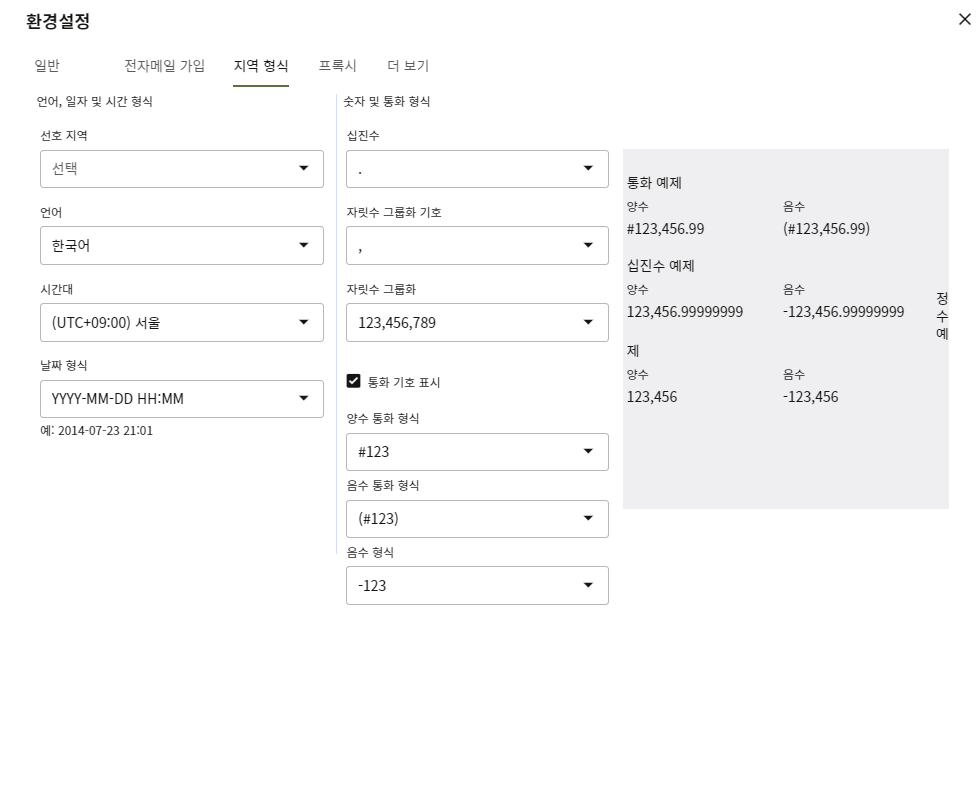Close the 환경설정 dialog with X
The height and width of the screenshot is (790, 980).
(963, 20)
